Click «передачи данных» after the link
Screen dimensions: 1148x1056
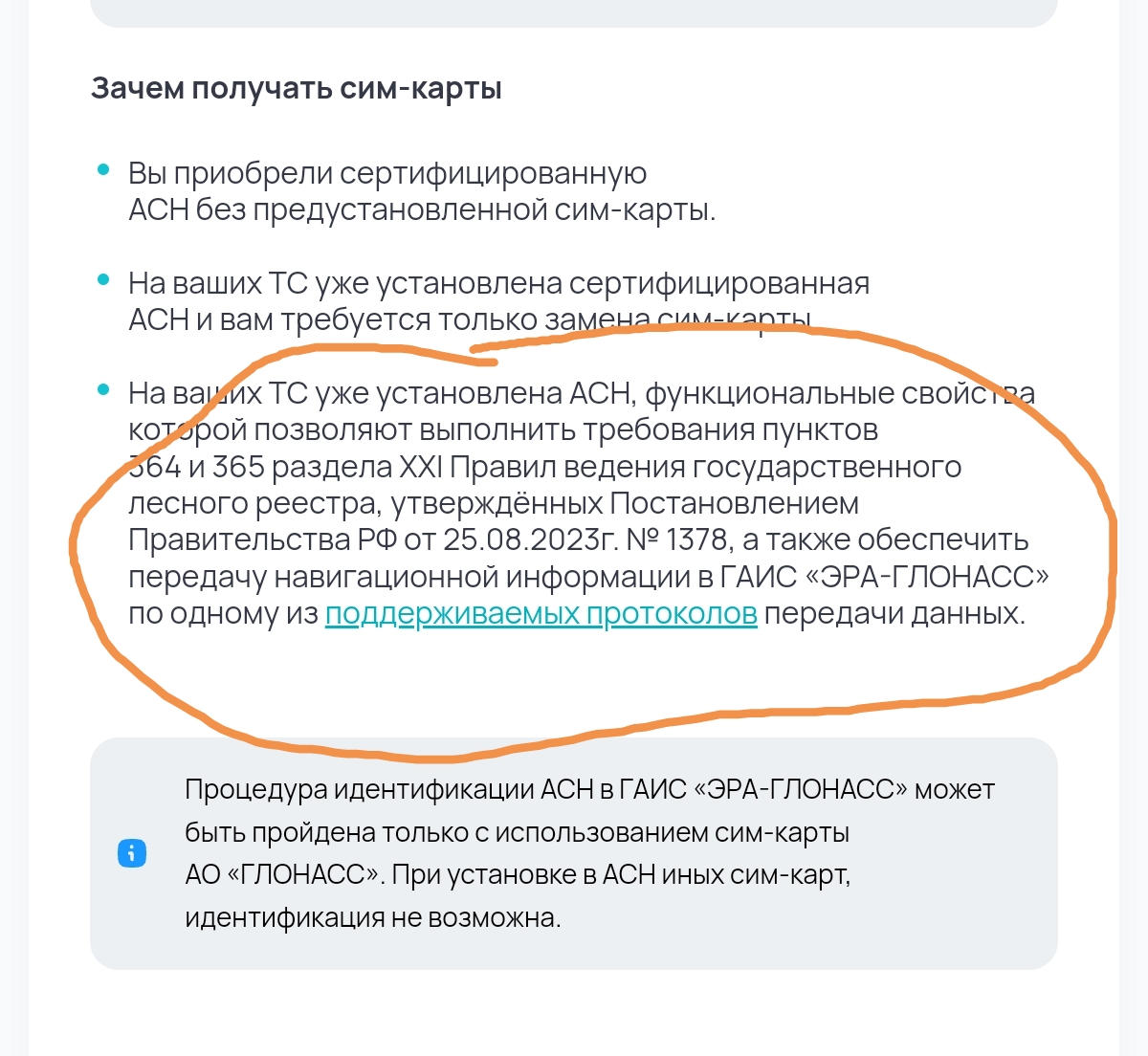pyautogui.click(x=894, y=614)
